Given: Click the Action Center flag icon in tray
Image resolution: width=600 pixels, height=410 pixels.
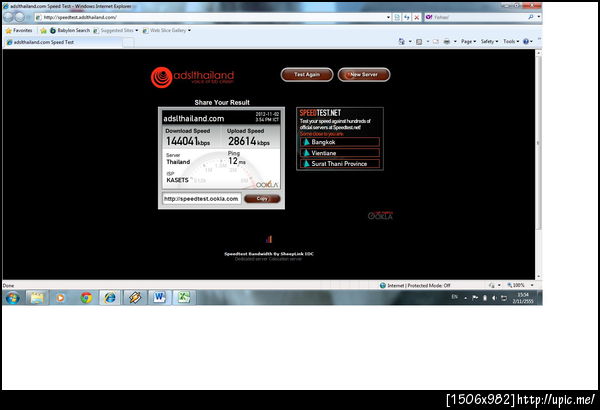Looking at the screenshot, I should point(475,297).
